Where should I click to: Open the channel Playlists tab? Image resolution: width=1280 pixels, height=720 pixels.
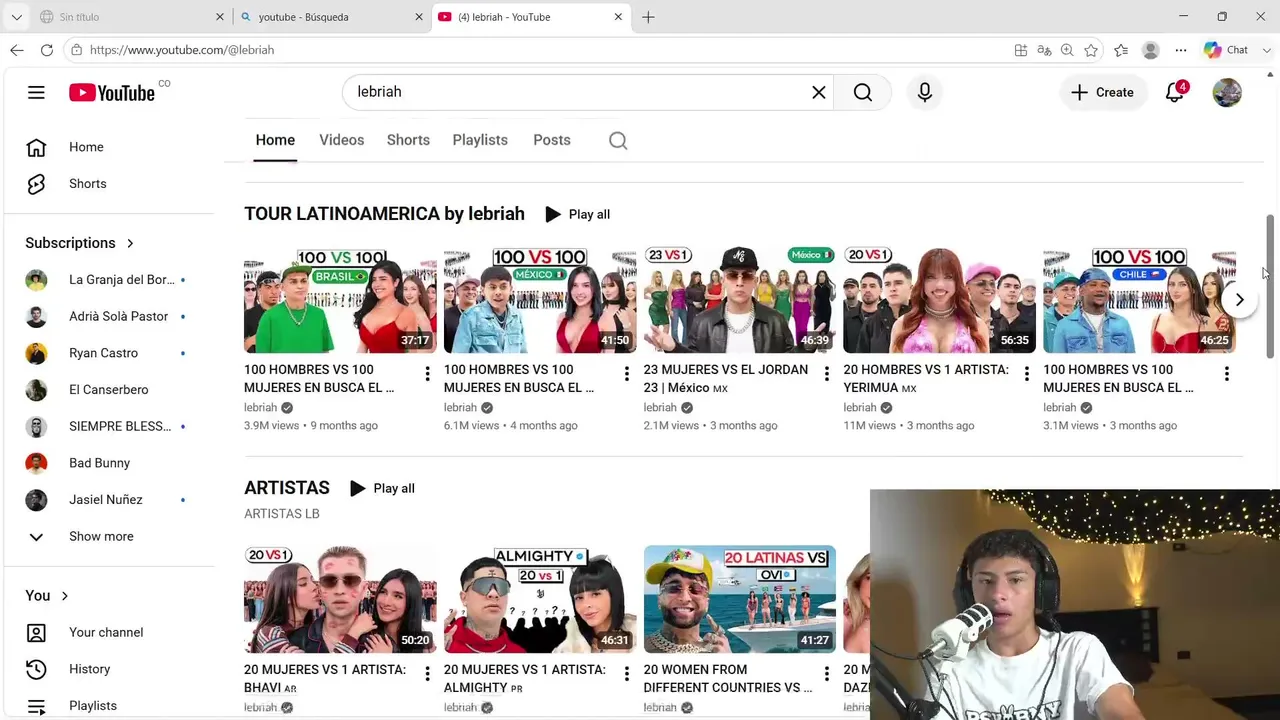tap(480, 140)
